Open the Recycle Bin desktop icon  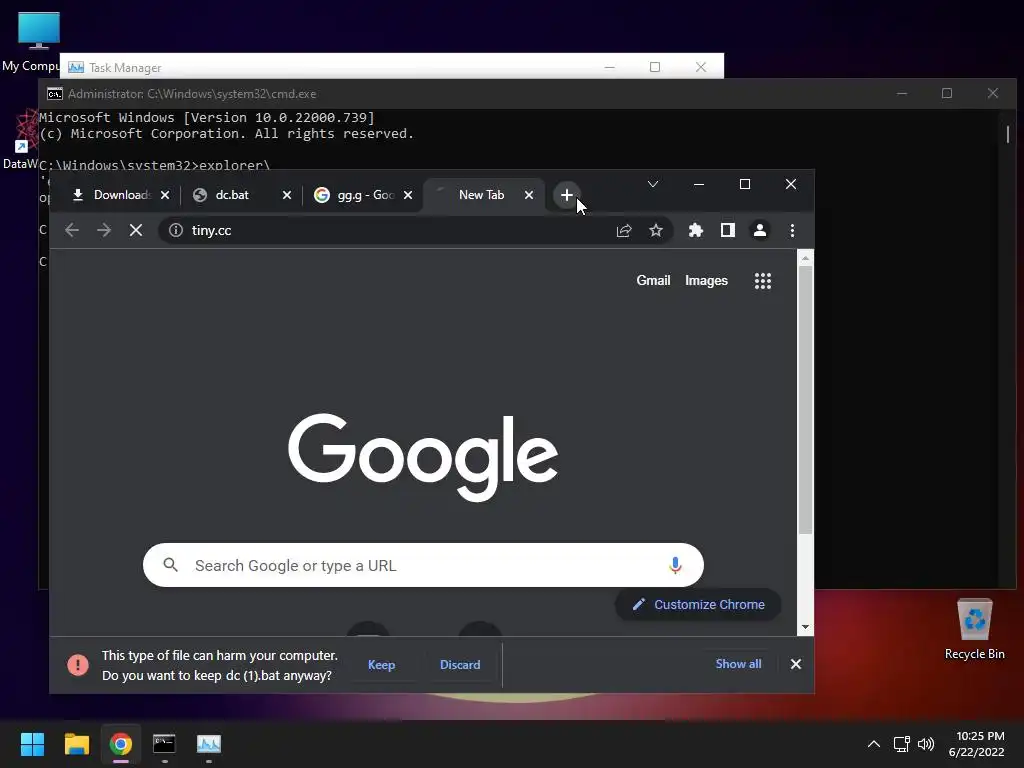[974, 629]
